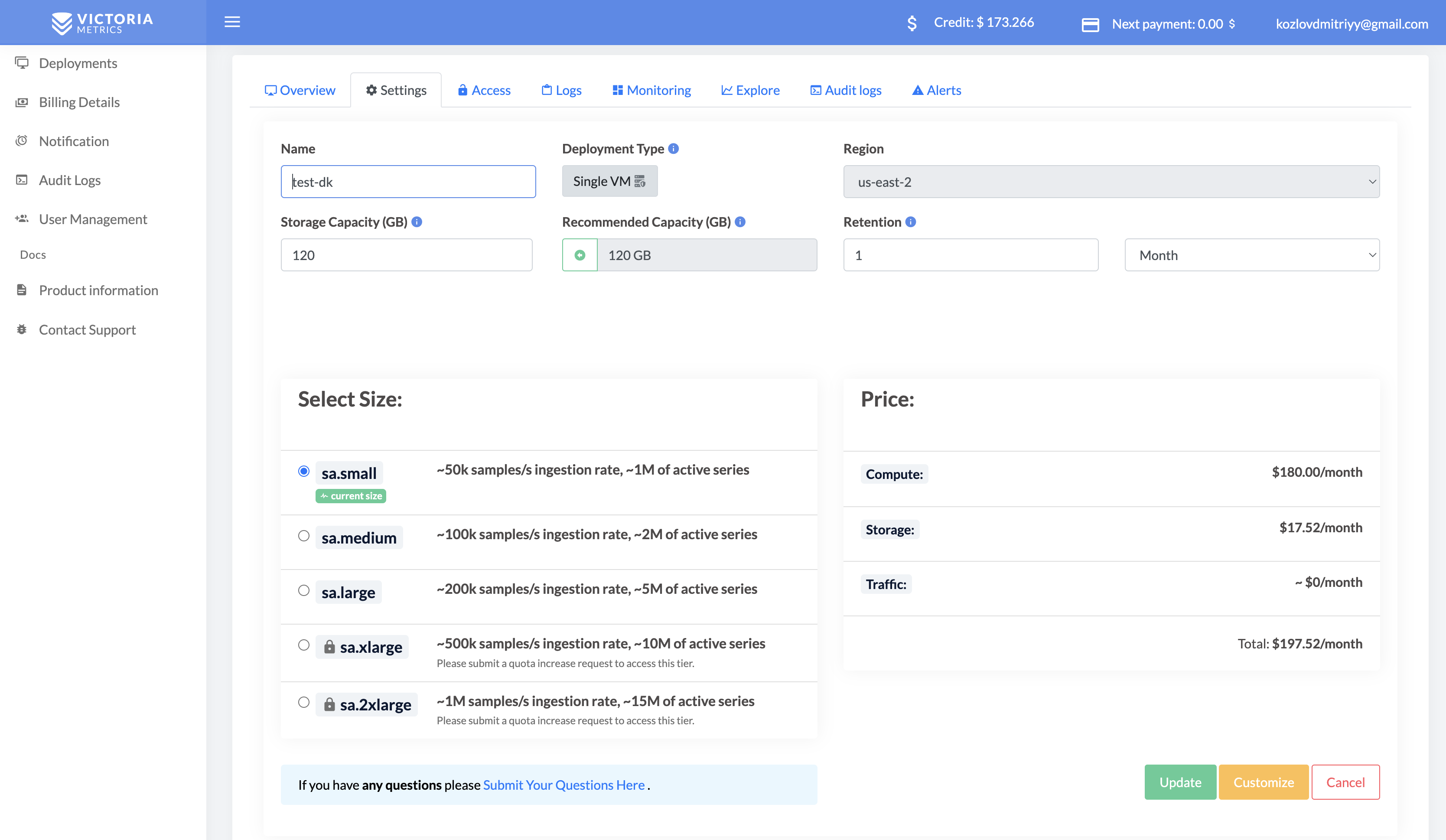The height and width of the screenshot is (840, 1446).
Task: Click the dollar credit icon
Action: 912,23
